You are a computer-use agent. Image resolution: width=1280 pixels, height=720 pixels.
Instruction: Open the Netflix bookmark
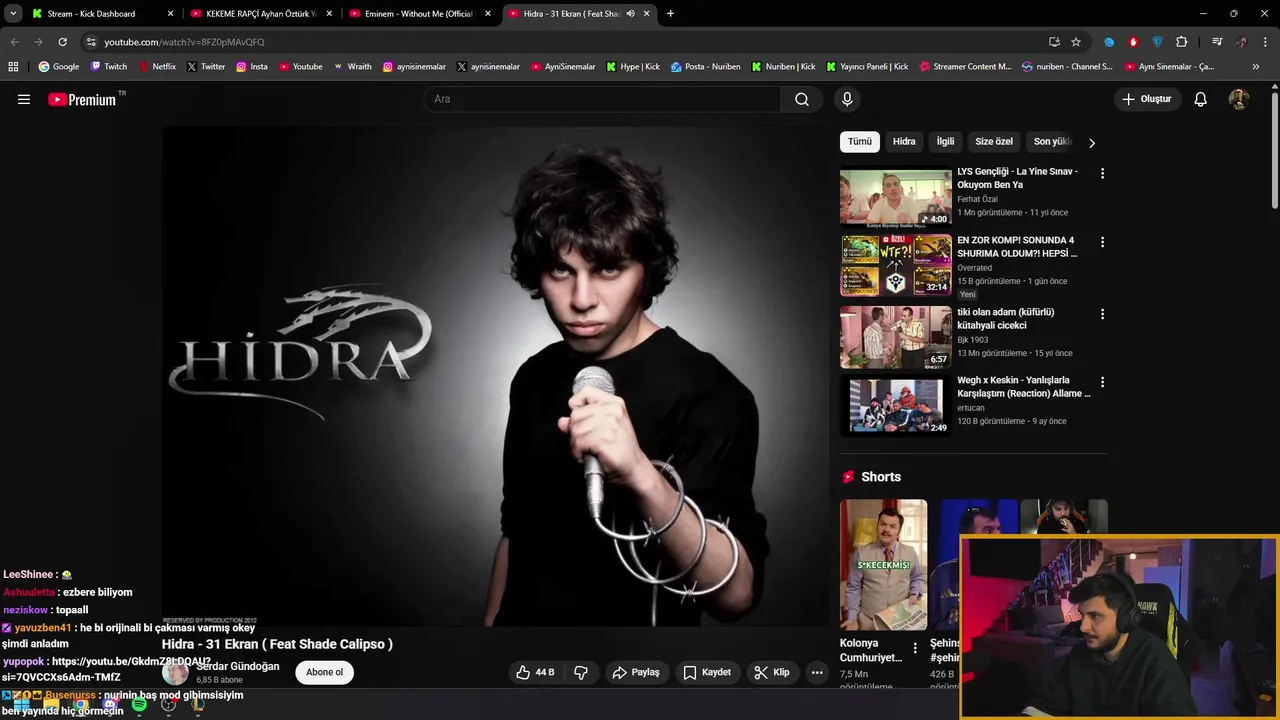[x=156, y=66]
